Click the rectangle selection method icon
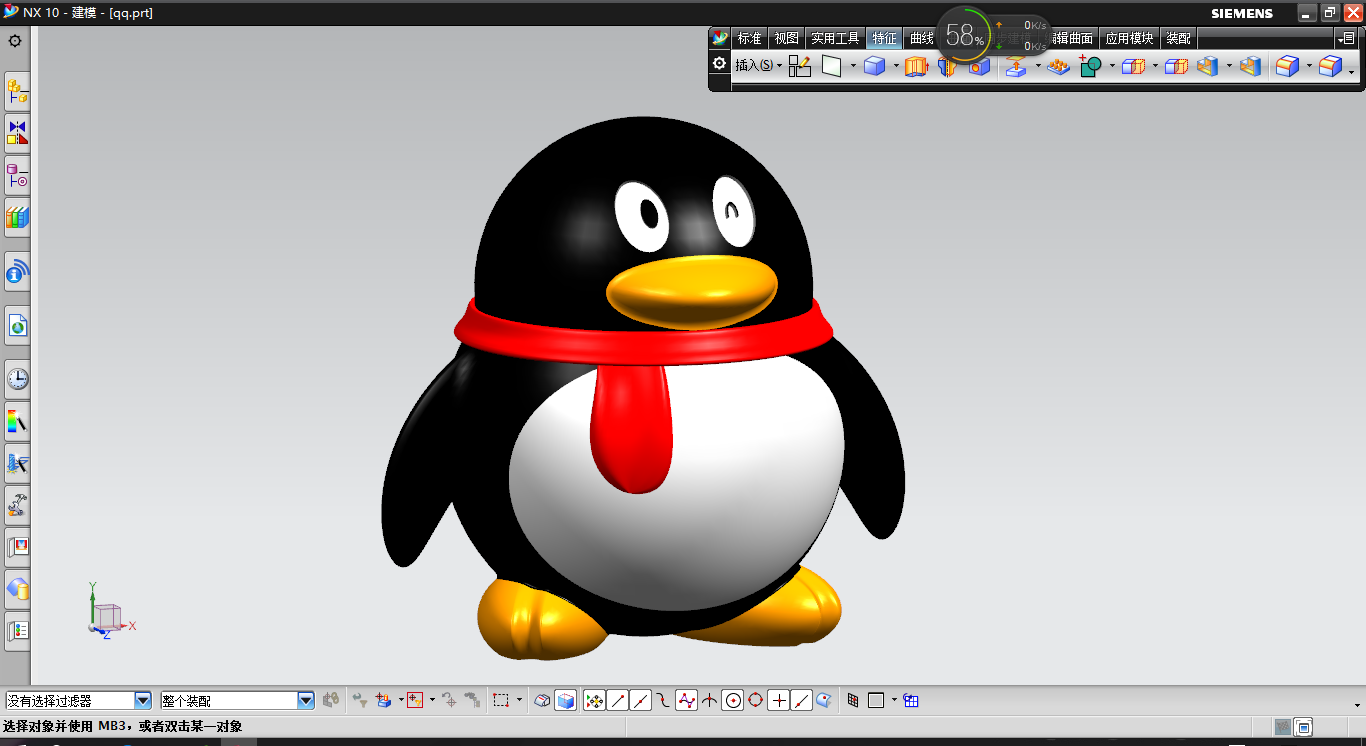 coord(501,700)
